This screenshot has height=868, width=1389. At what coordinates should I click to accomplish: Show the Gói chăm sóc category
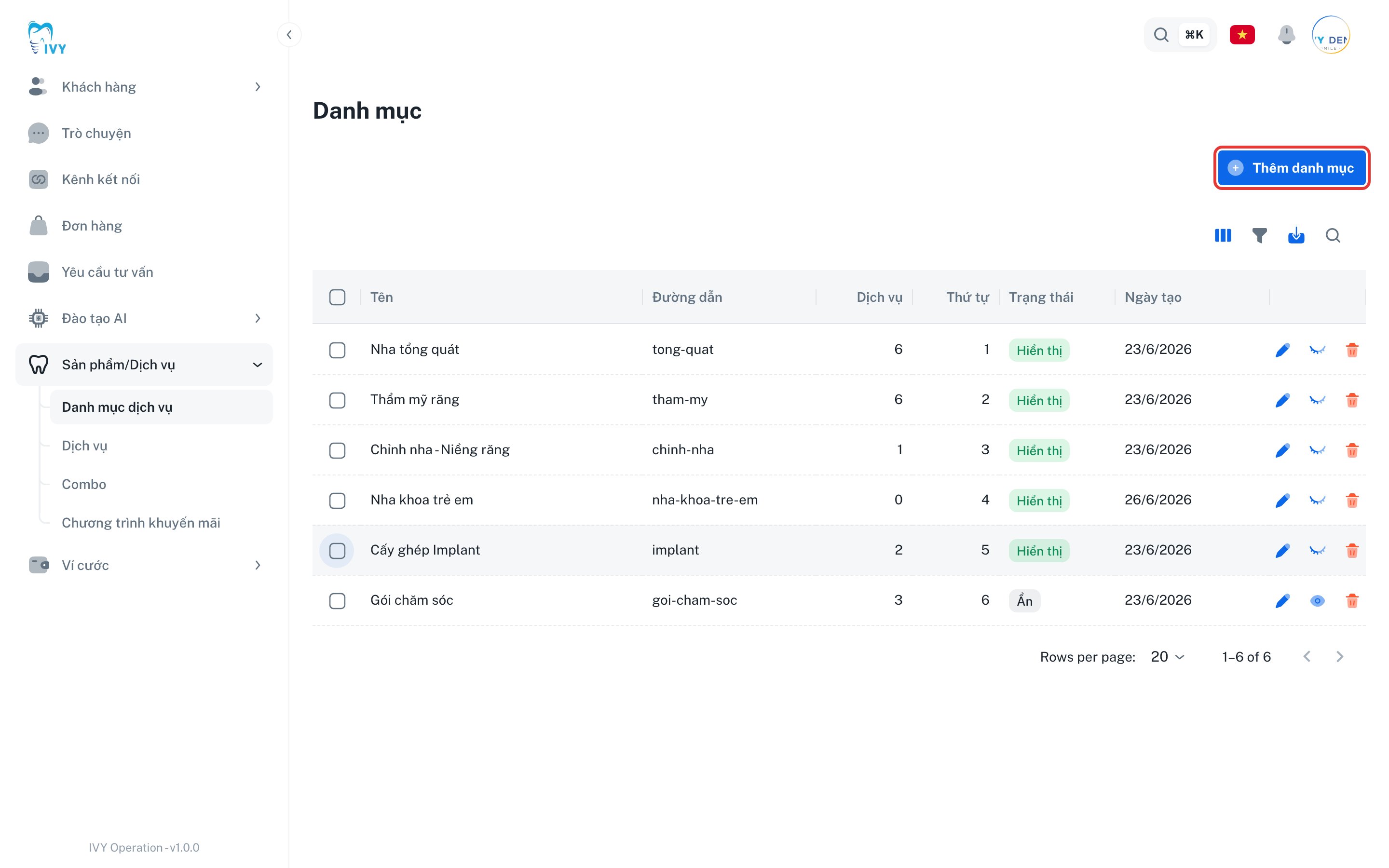click(1317, 600)
